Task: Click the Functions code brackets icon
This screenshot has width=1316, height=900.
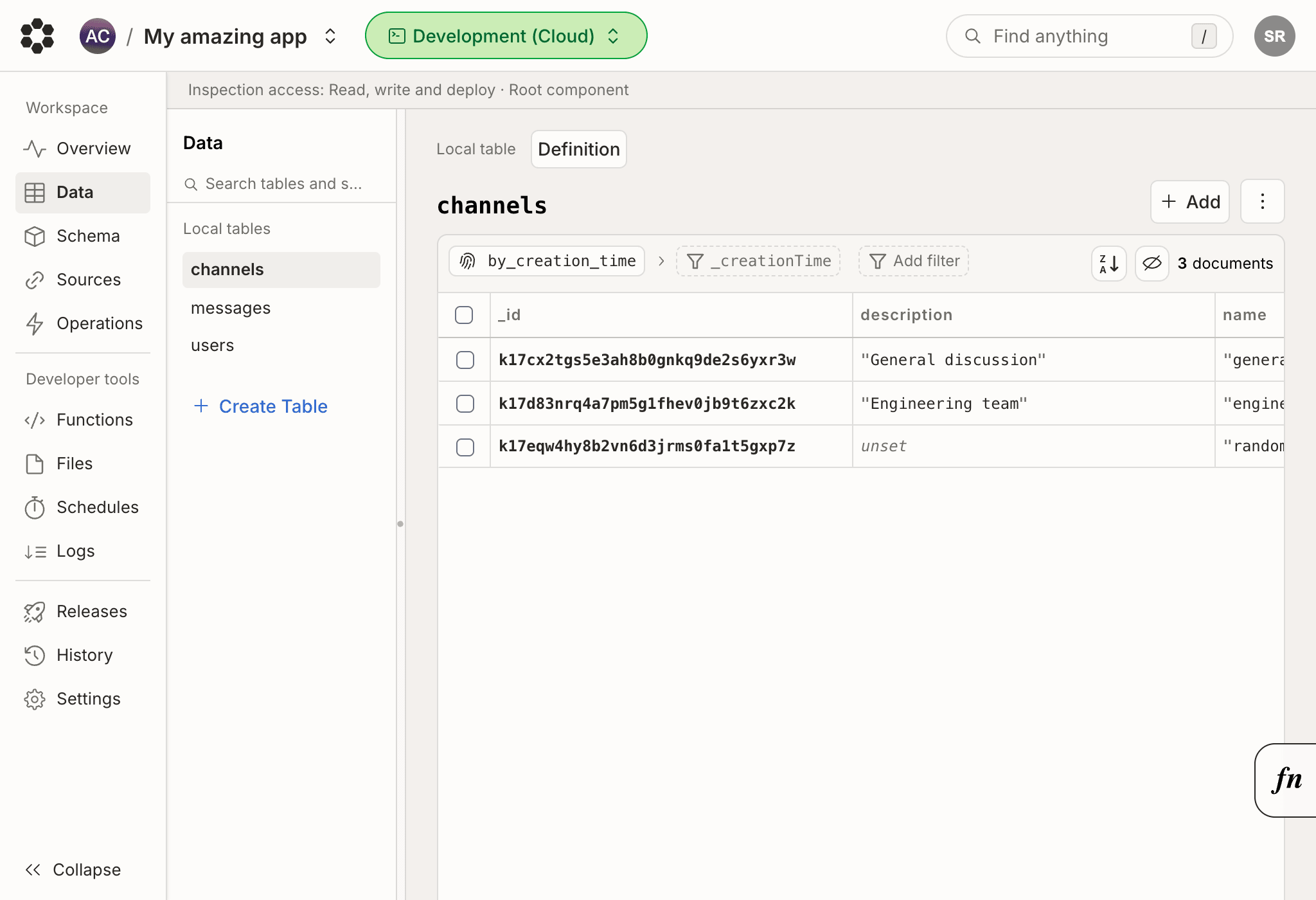Action: pos(35,420)
